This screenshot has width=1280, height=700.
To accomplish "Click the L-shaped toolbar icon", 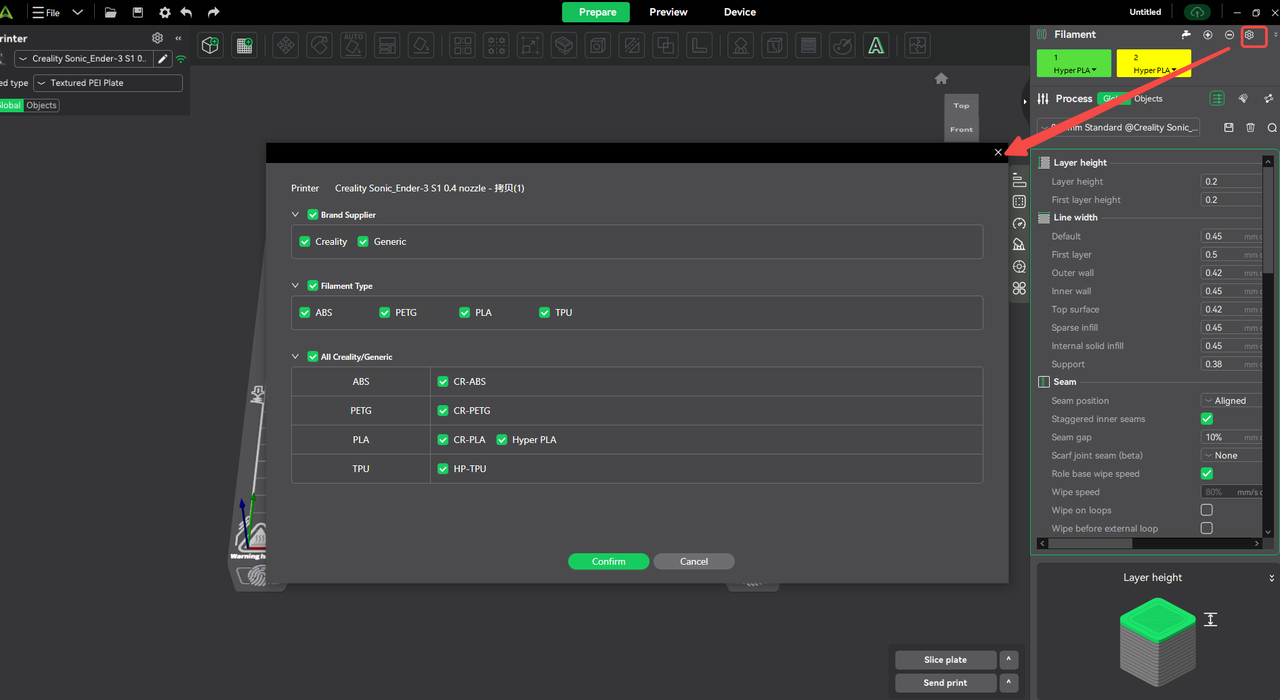I will pyautogui.click(x=700, y=45).
